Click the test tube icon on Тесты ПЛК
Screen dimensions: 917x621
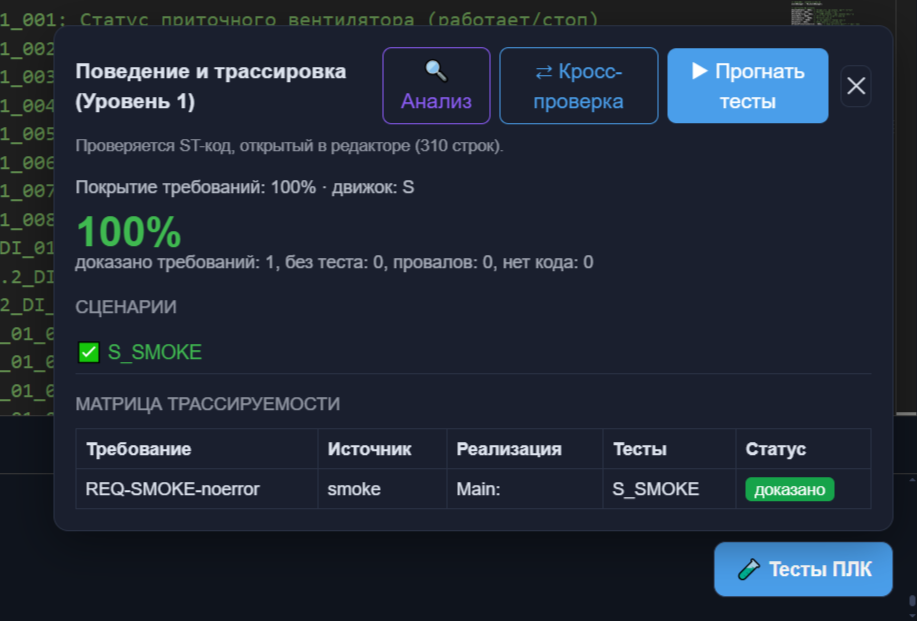pos(749,569)
